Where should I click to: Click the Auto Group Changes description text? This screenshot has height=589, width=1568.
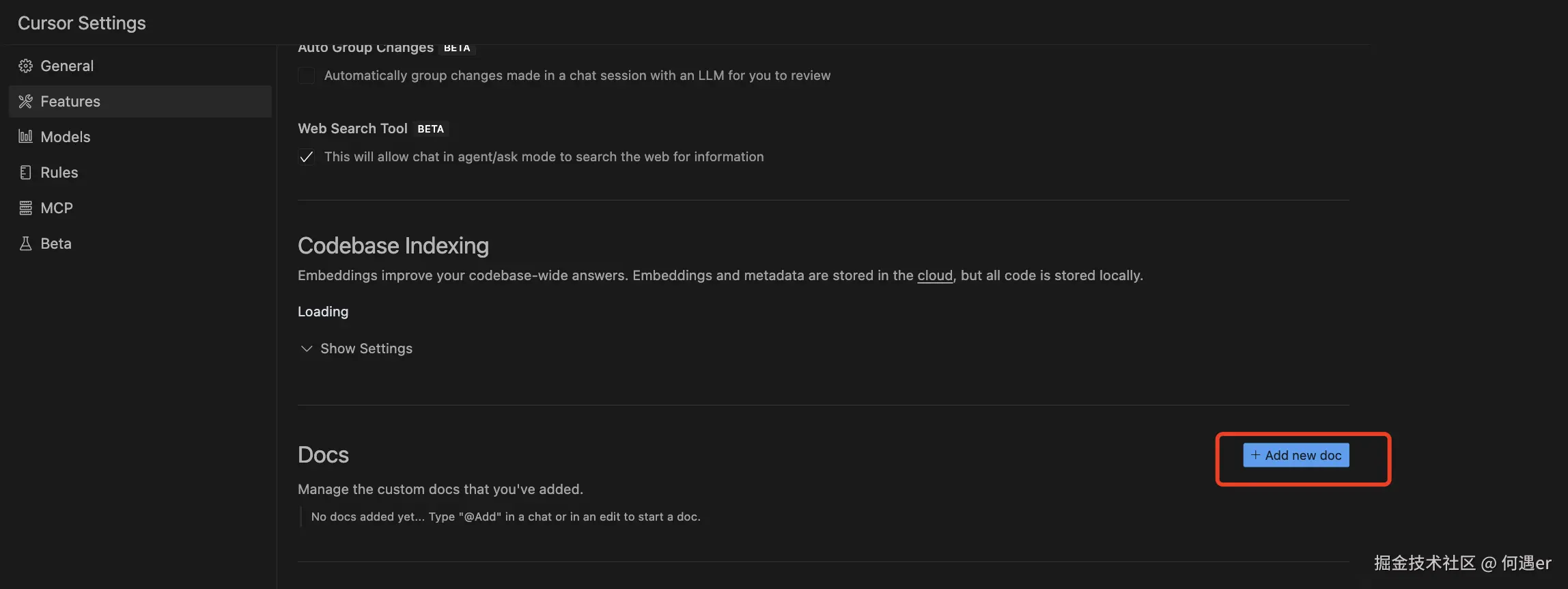(x=577, y=75)
